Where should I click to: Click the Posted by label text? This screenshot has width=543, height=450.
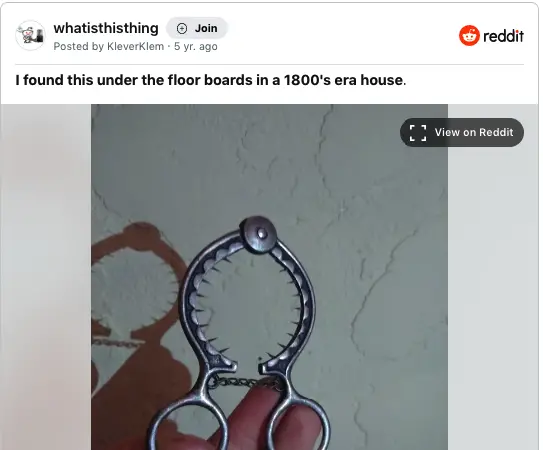click(79, 46)
